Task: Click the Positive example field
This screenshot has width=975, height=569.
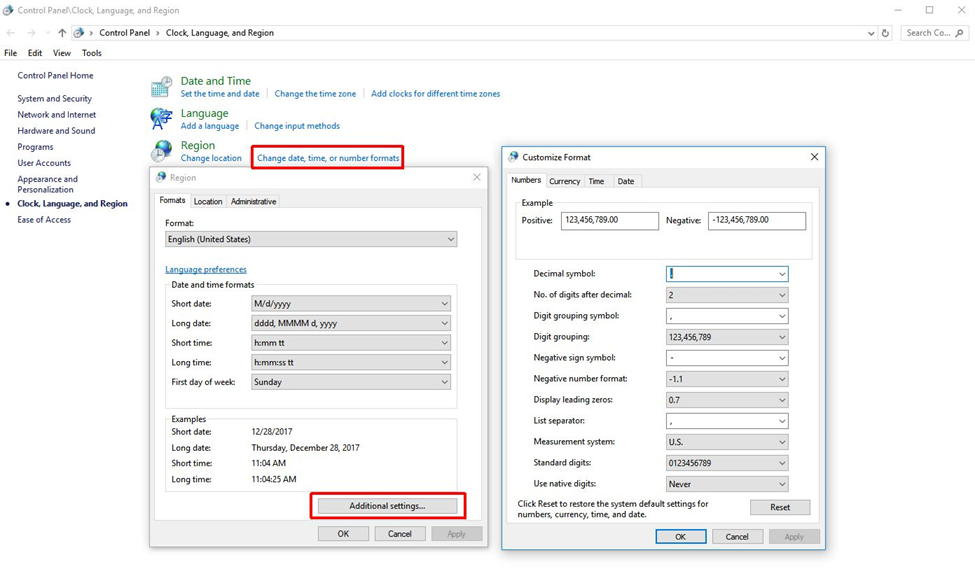Action: pyautogui.click(x=609, y=221)
